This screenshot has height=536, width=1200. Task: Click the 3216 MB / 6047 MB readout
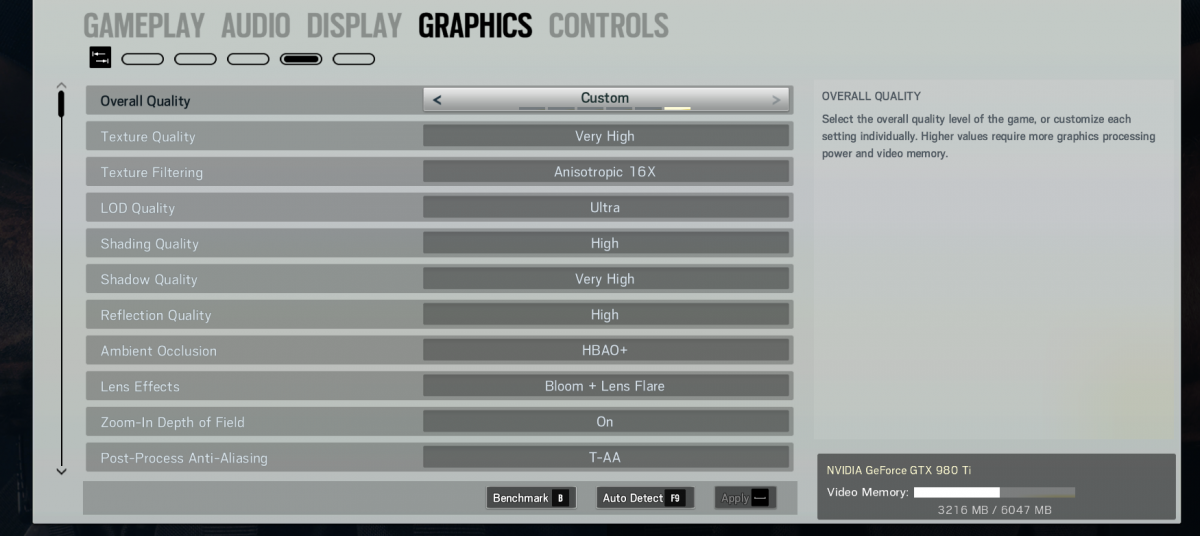pyautogui.click(x=994, y=510)
